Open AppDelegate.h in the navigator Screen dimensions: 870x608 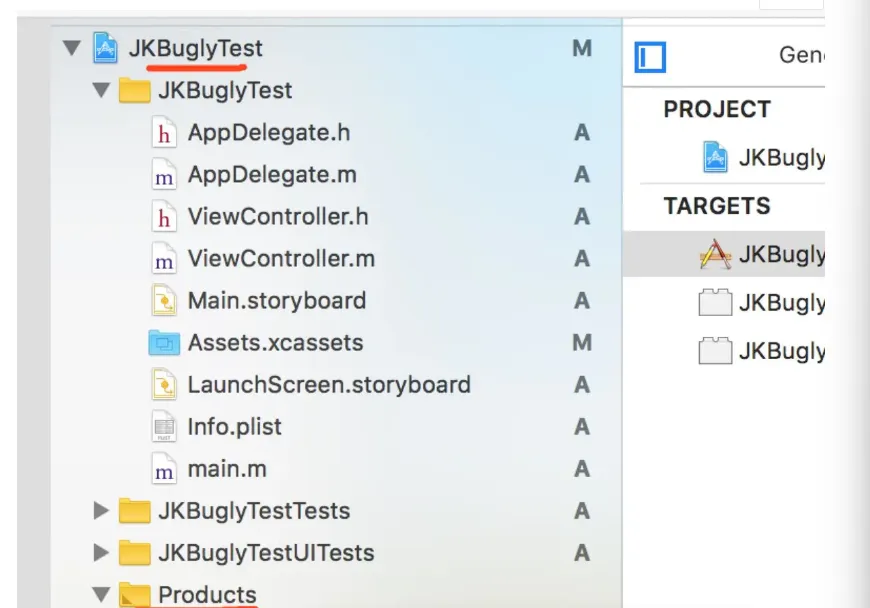pyautogui.click(x=336, y=133)
